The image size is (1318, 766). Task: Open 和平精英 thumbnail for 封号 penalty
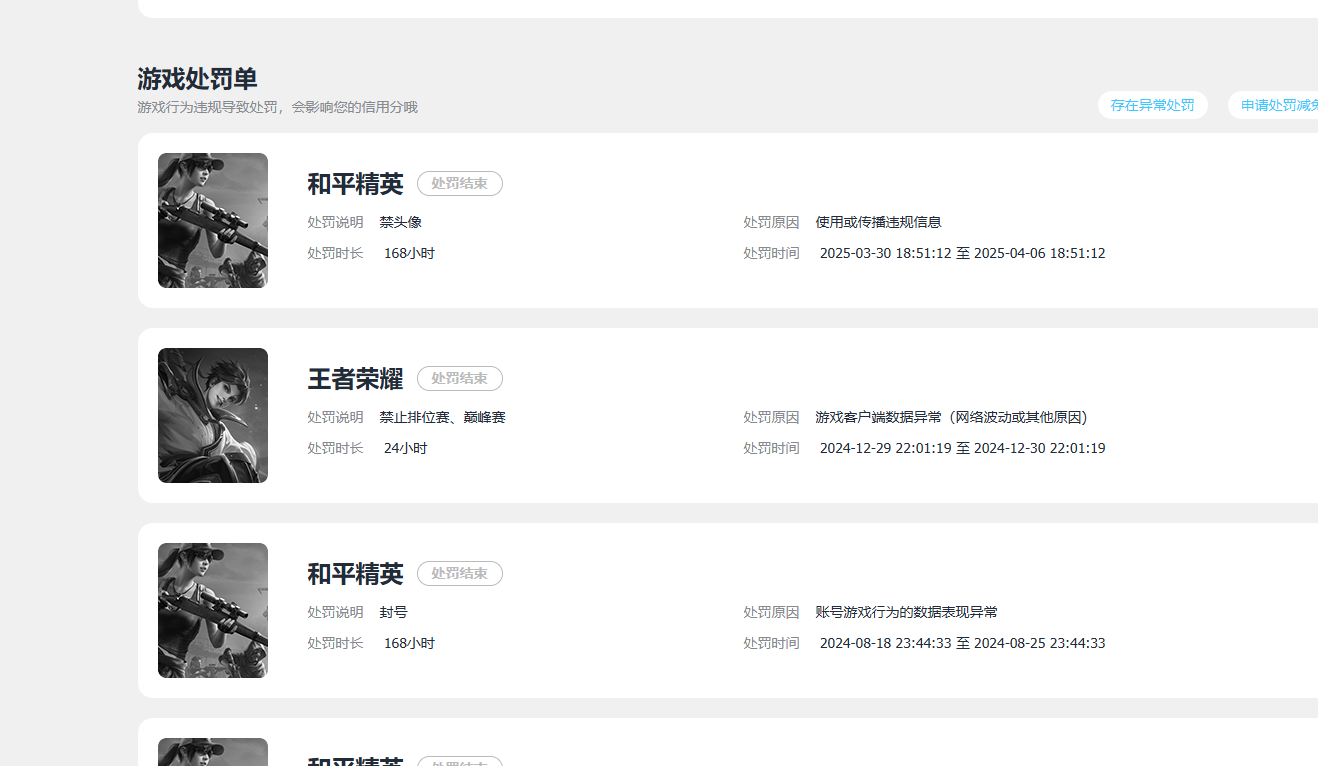coord(213,610)
